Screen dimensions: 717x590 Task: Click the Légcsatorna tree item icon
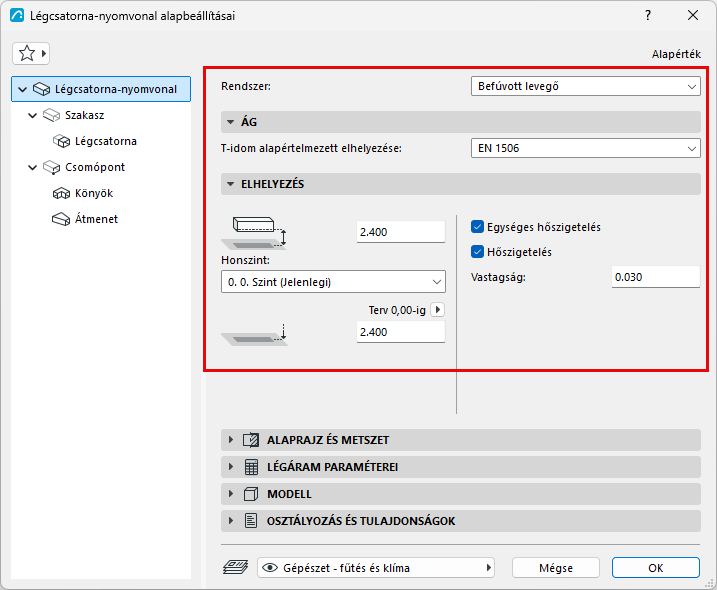click(61, 141)
